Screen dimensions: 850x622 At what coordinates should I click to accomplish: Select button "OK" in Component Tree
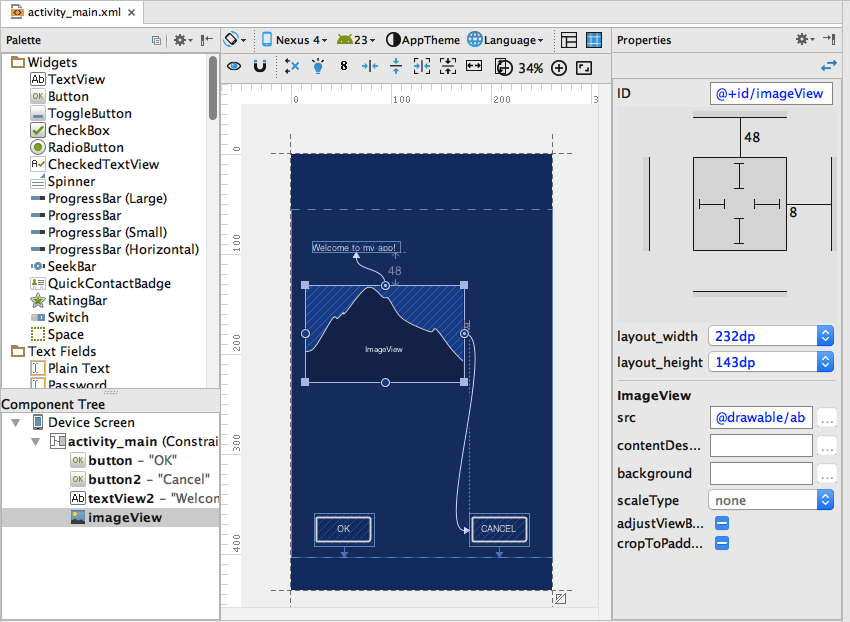(x=124, y=460)
